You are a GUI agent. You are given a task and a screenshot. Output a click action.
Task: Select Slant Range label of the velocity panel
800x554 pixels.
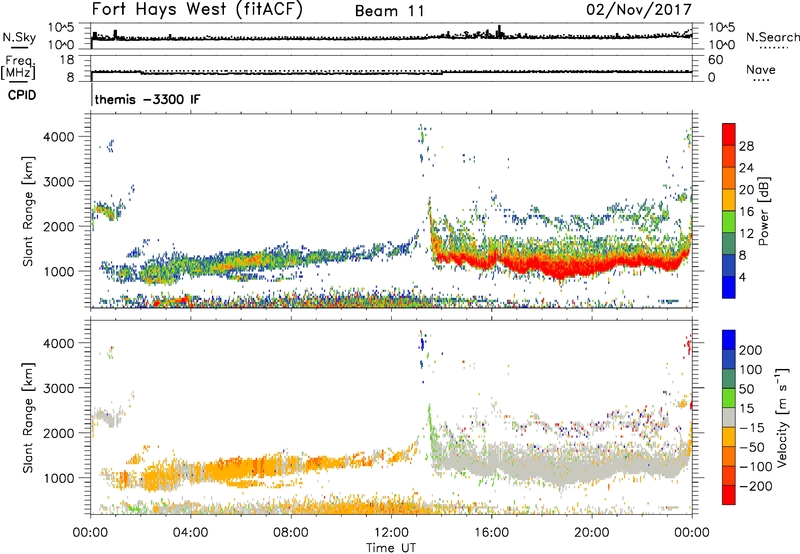tap(28, 418)
